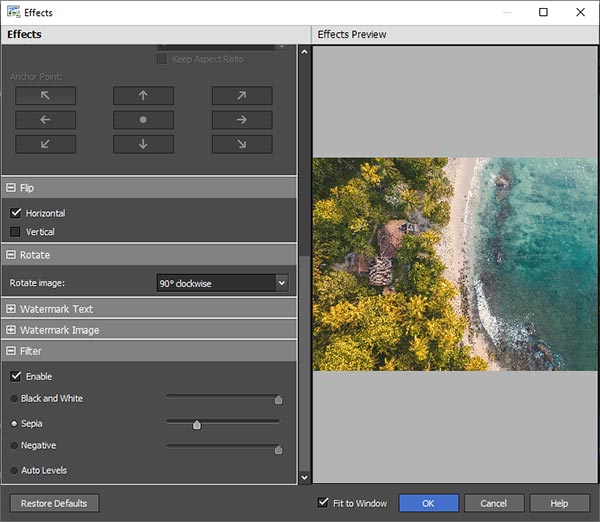The image size is (600, 522).
Task: Open the Rotate image dropdown
Action: [x=222, y=283]
